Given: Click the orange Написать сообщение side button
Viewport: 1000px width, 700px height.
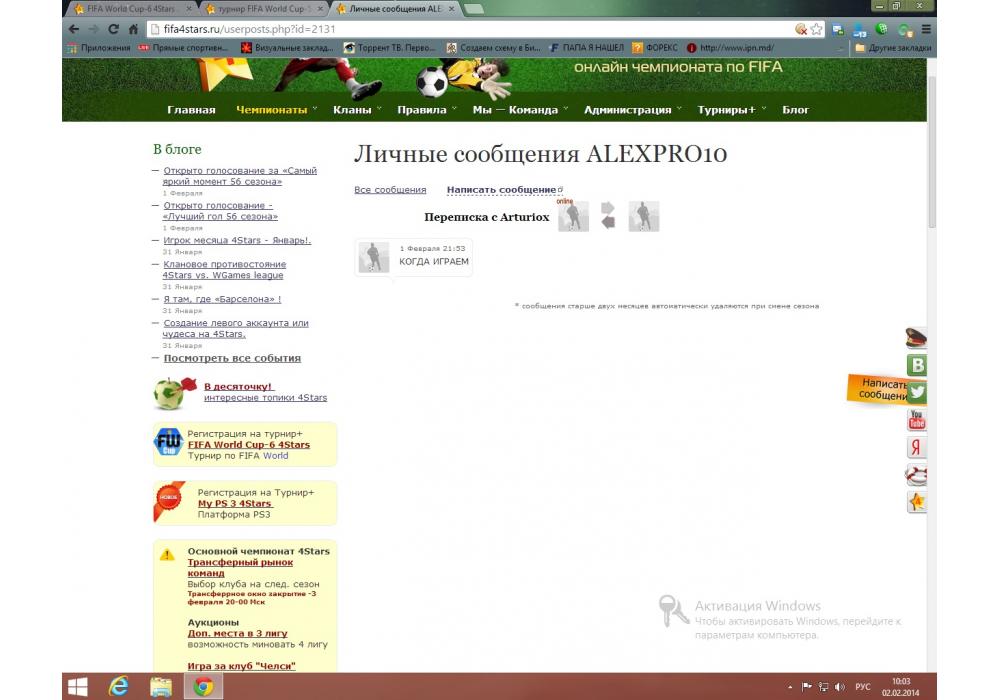Looking at the screenshot, I should pyautogui.click(x=877, y=389).
